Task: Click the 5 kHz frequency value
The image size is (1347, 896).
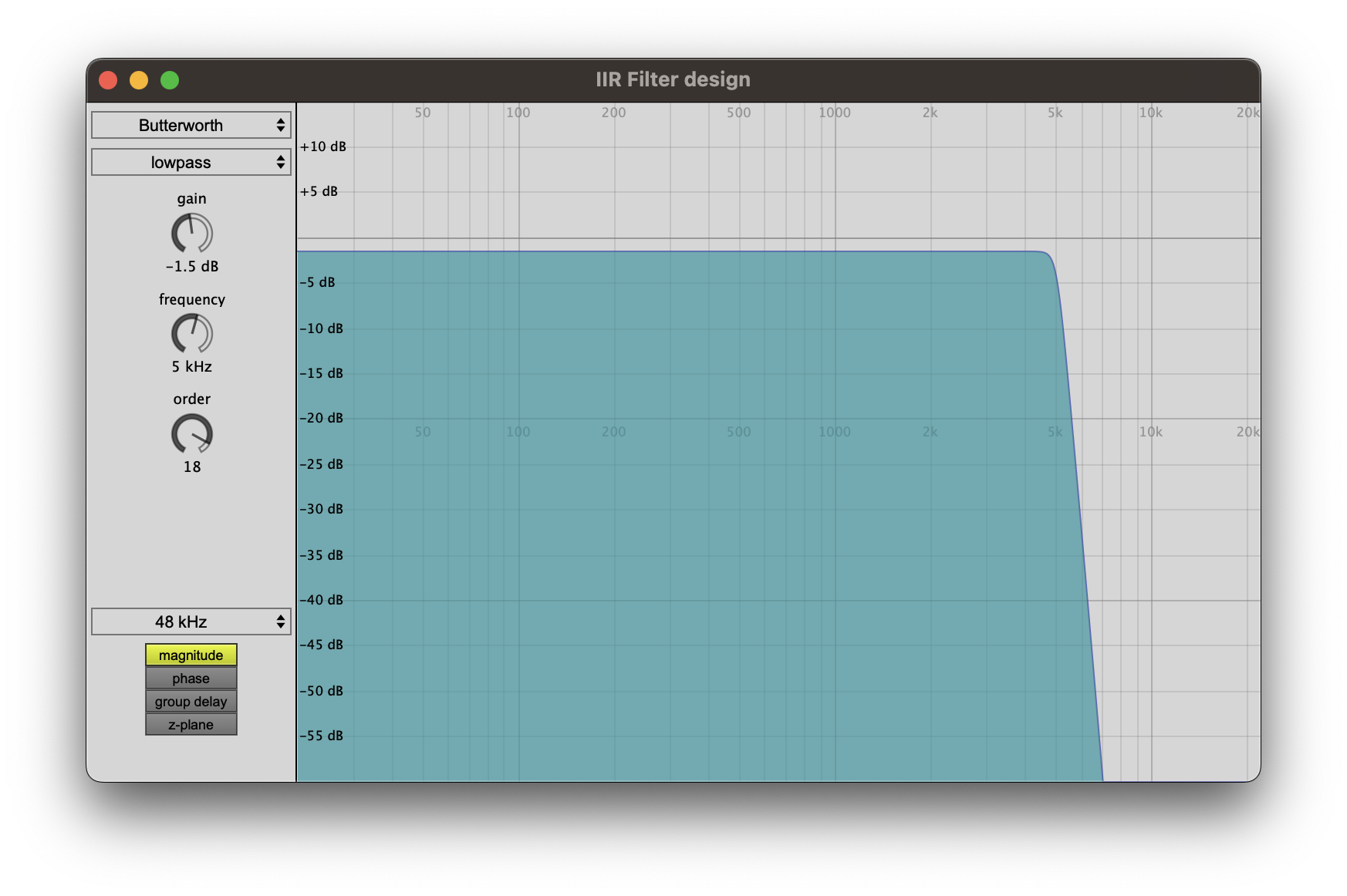Action: point(192,366)
